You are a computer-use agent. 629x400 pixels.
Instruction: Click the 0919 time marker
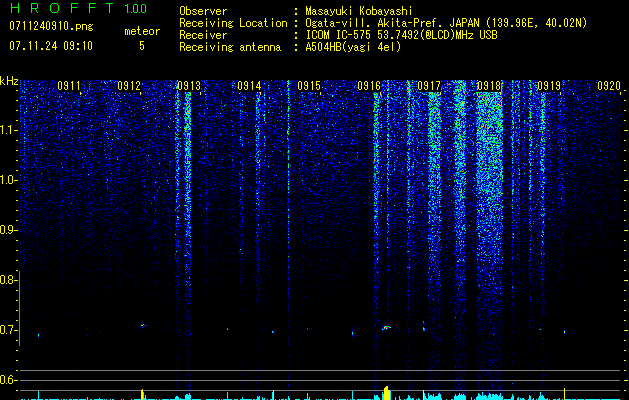pyautogui.click(x=549, y=85)
